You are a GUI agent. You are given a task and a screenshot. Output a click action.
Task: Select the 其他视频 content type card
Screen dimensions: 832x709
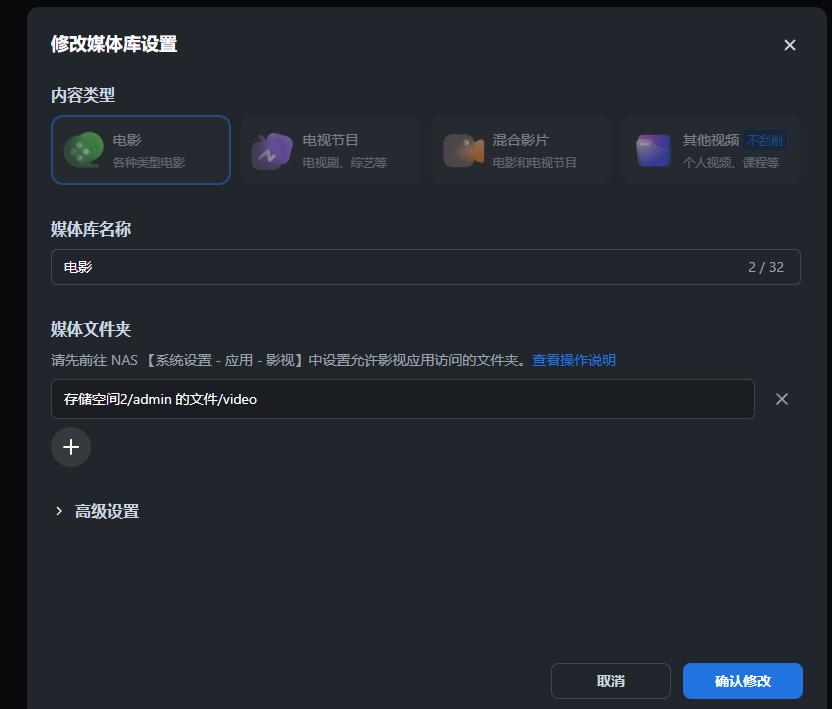point(710,150)
